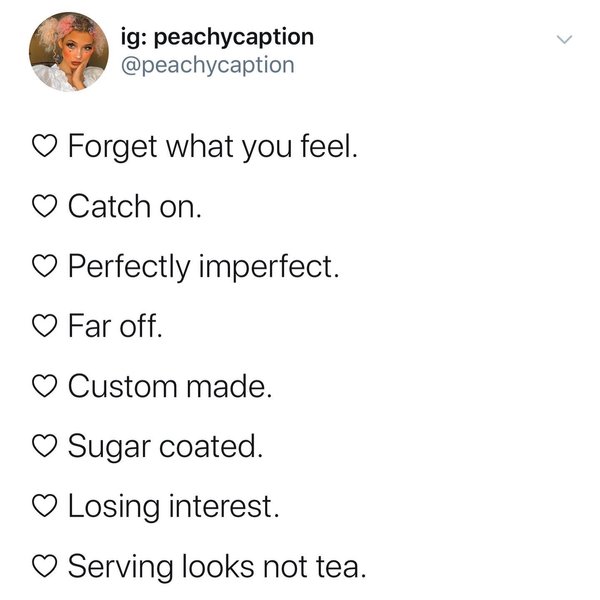Click the heart beside "Sugar coated."
Viewport: 600px width, 600px height.
click(46, 447)
